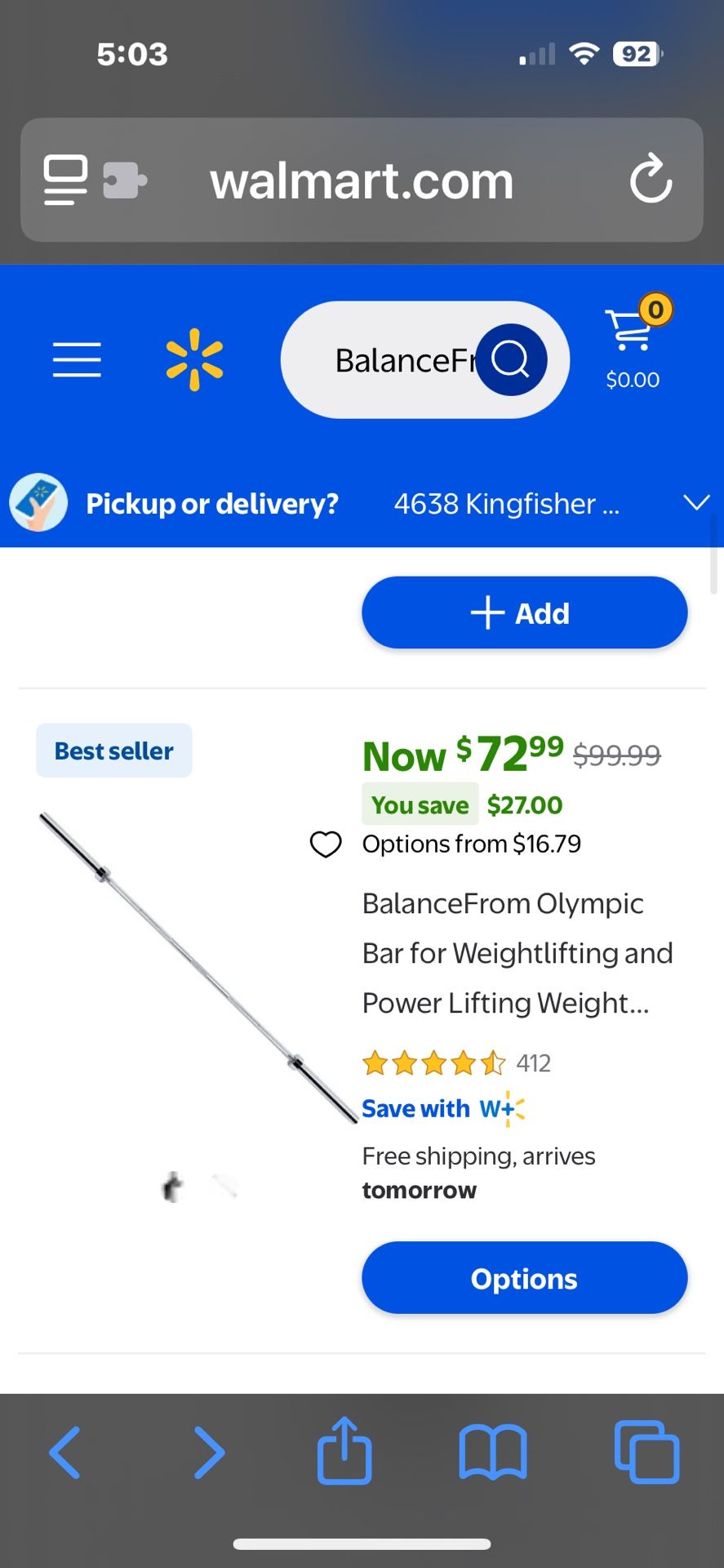Open the page reader view icon

point(65,180)
